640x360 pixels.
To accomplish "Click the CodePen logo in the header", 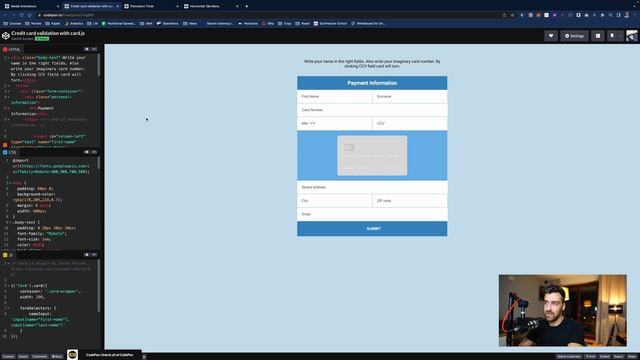I will (x=6, y=36).
